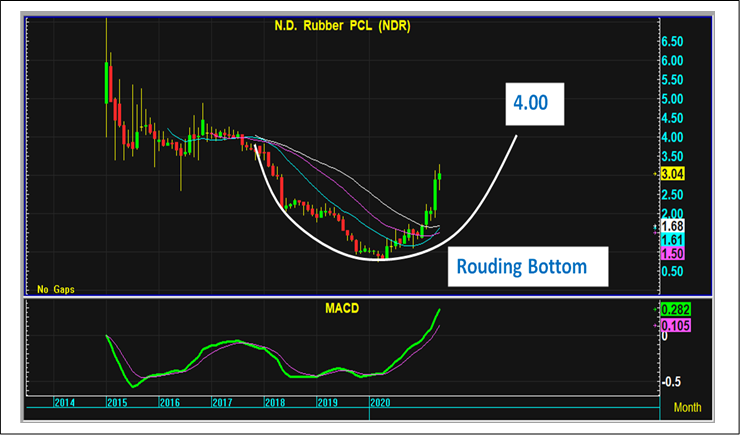
Task: Click the 5.00 price axis label
Action: point(672,99)
